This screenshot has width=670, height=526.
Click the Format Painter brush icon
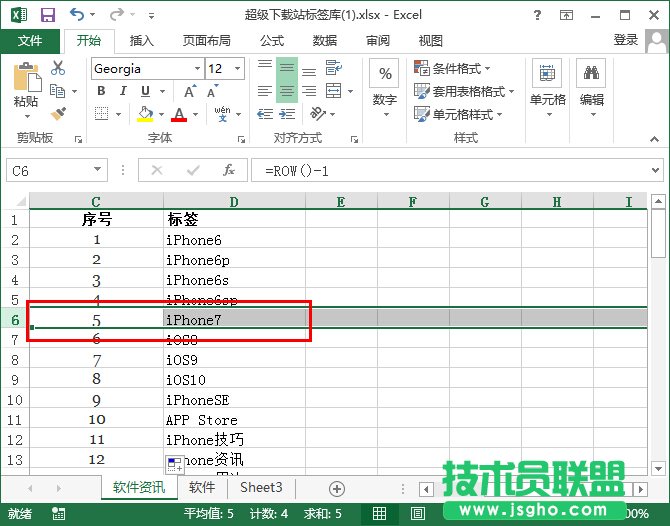click(x=58, y=112)
